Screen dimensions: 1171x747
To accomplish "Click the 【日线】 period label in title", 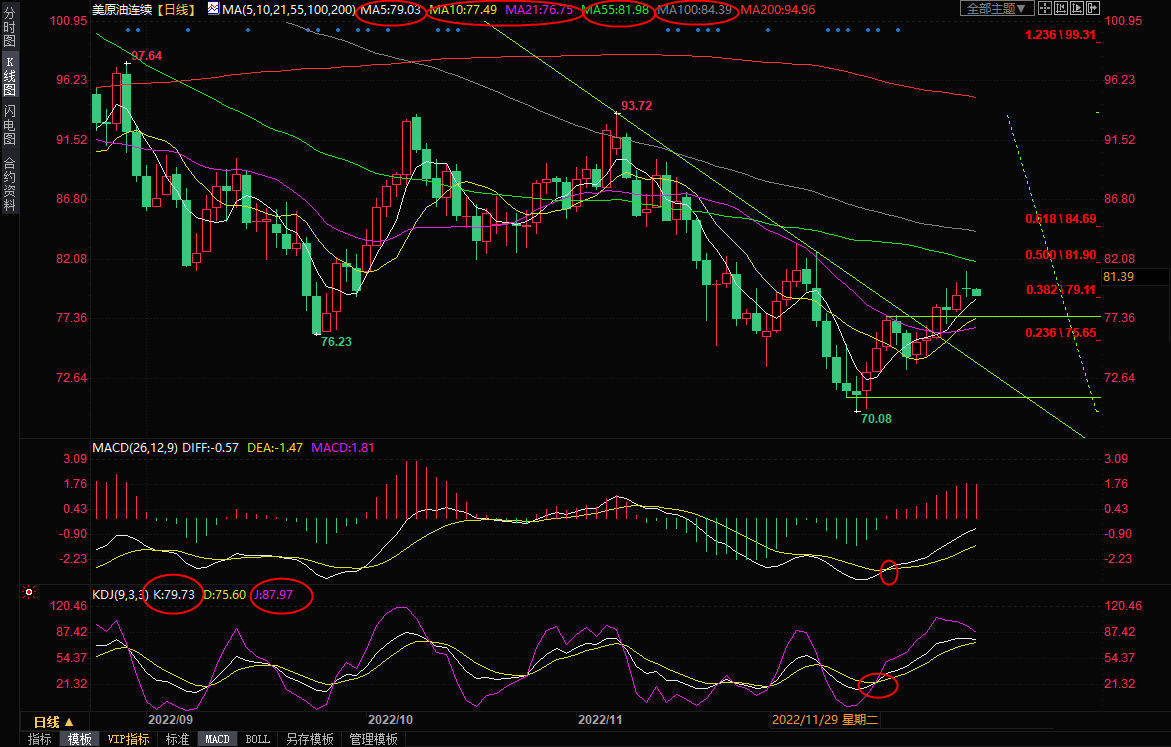I will (177, 9).
